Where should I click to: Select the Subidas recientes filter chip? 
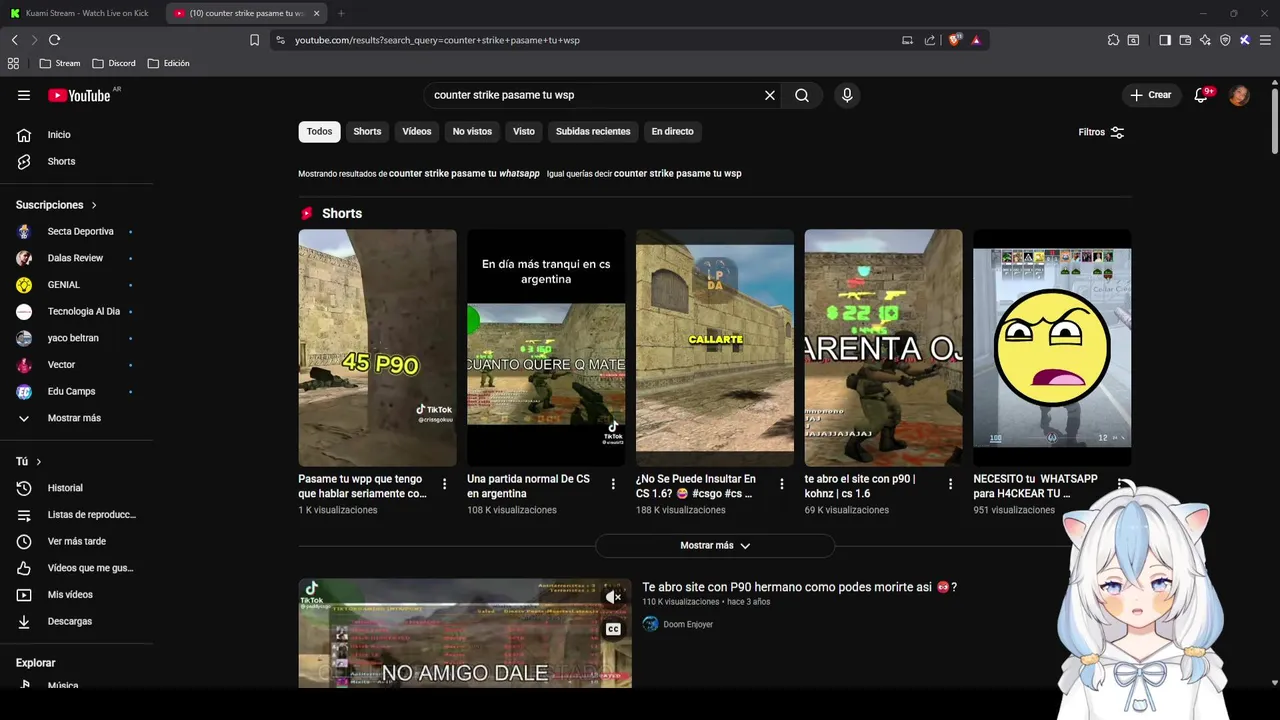tap(593, 131)
